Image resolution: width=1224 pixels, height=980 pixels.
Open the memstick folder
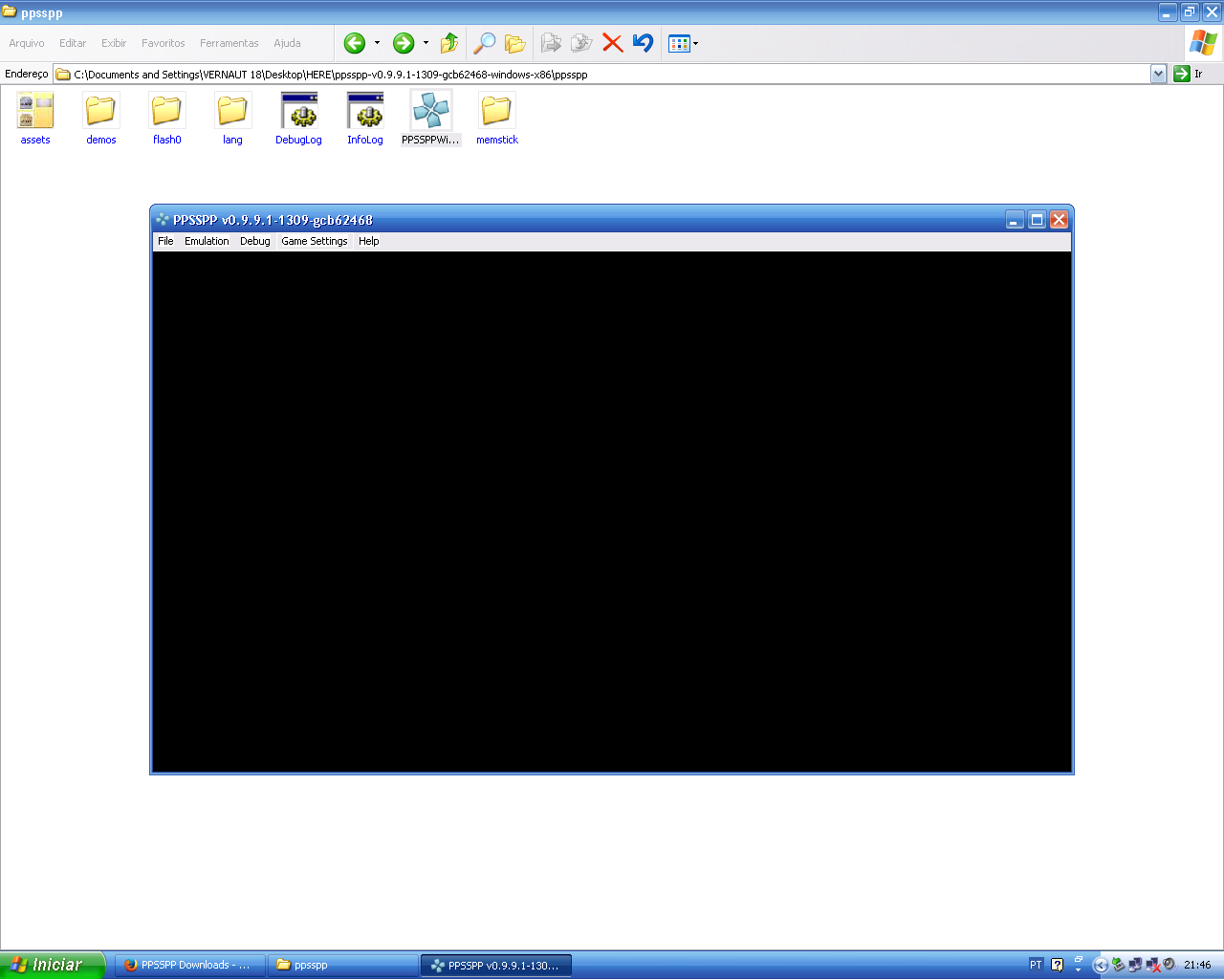pos(496,112)
